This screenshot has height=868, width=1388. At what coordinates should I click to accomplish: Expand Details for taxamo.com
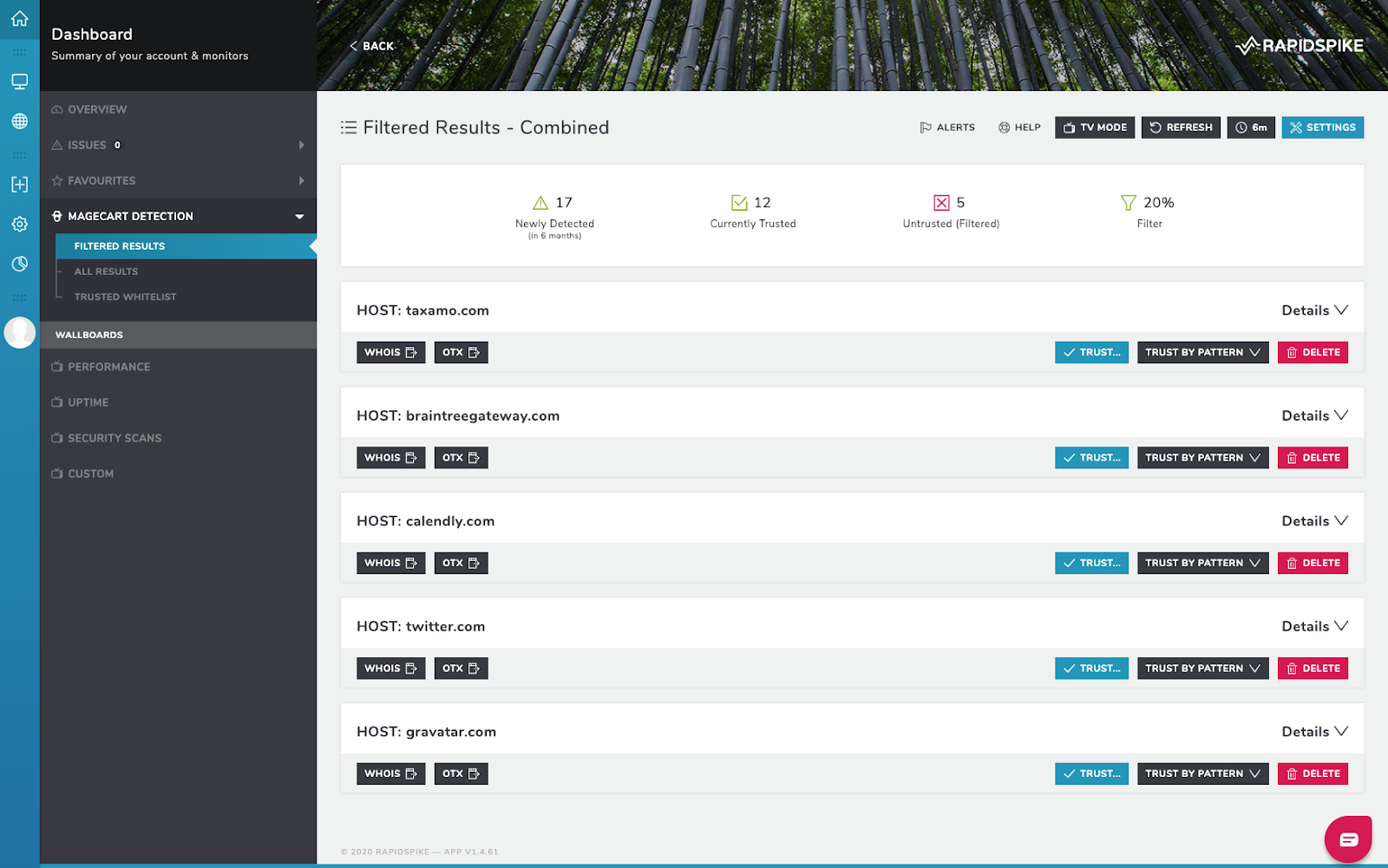(x=1314, y=310)
